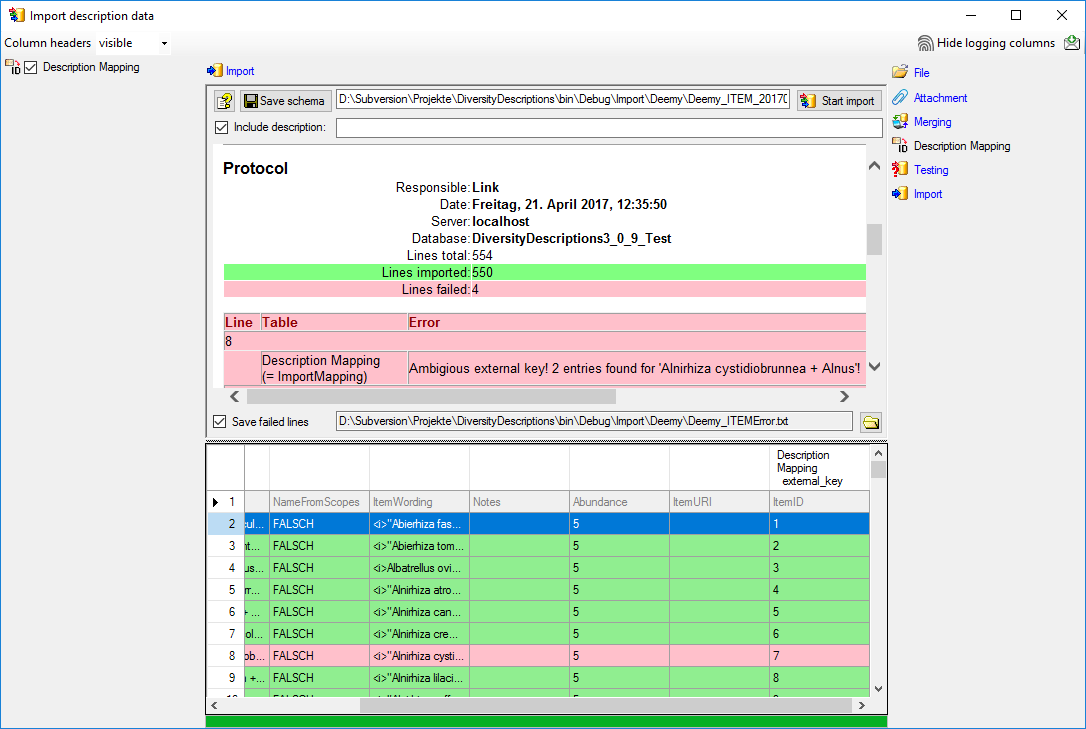Click the Include description text field

tap(608, 128)
